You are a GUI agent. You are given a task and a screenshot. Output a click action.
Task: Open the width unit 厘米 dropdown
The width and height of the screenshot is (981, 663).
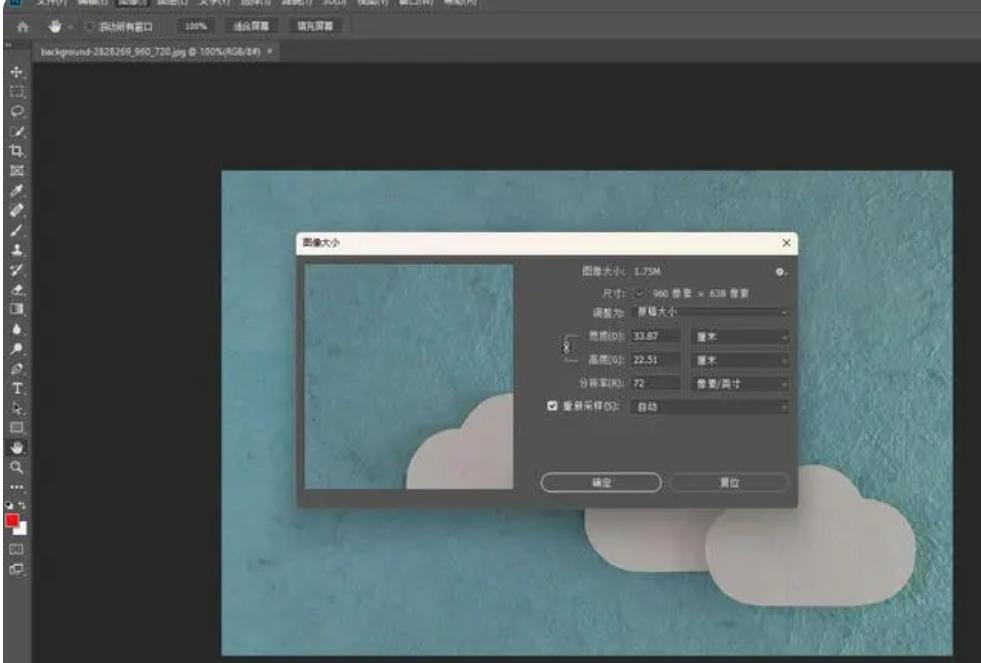tap(740, 337)
